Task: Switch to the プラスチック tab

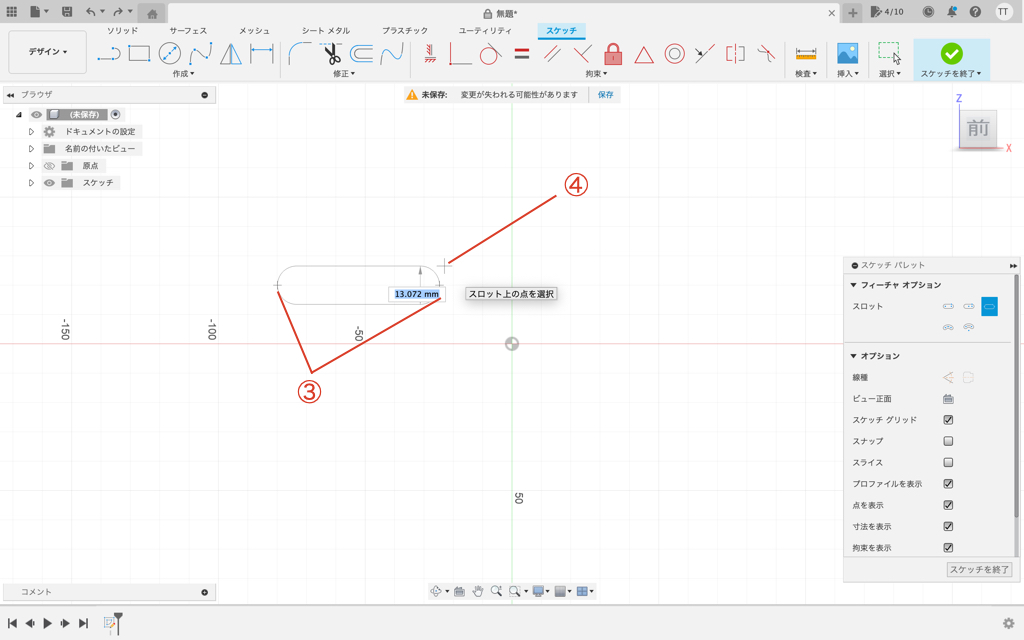Action: coord(405,31)
